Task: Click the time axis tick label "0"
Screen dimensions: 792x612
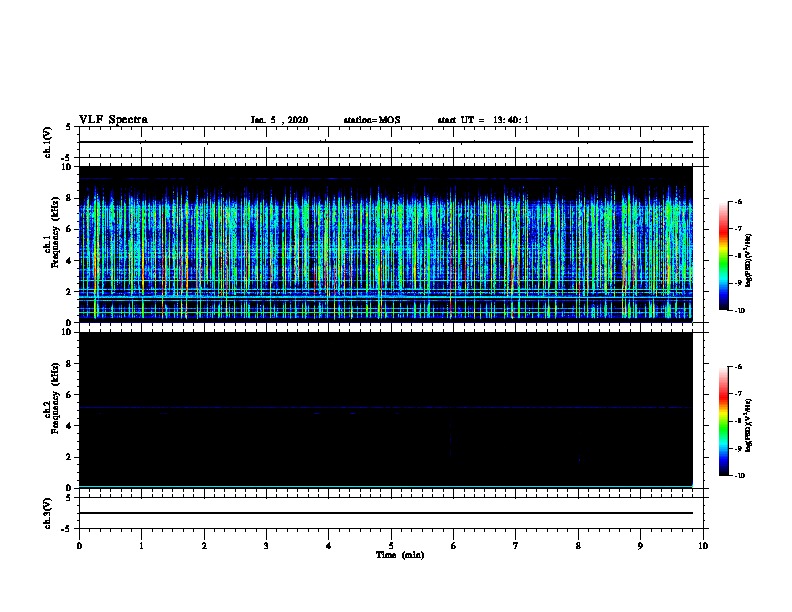Action: 79,546
